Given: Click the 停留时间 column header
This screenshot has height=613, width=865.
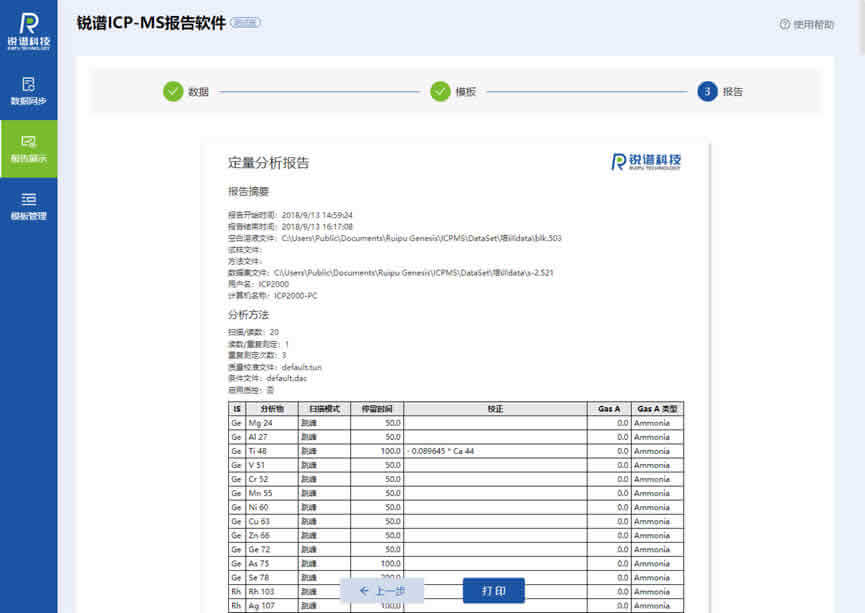Looking at the screenshot, I should coord(377,409).
